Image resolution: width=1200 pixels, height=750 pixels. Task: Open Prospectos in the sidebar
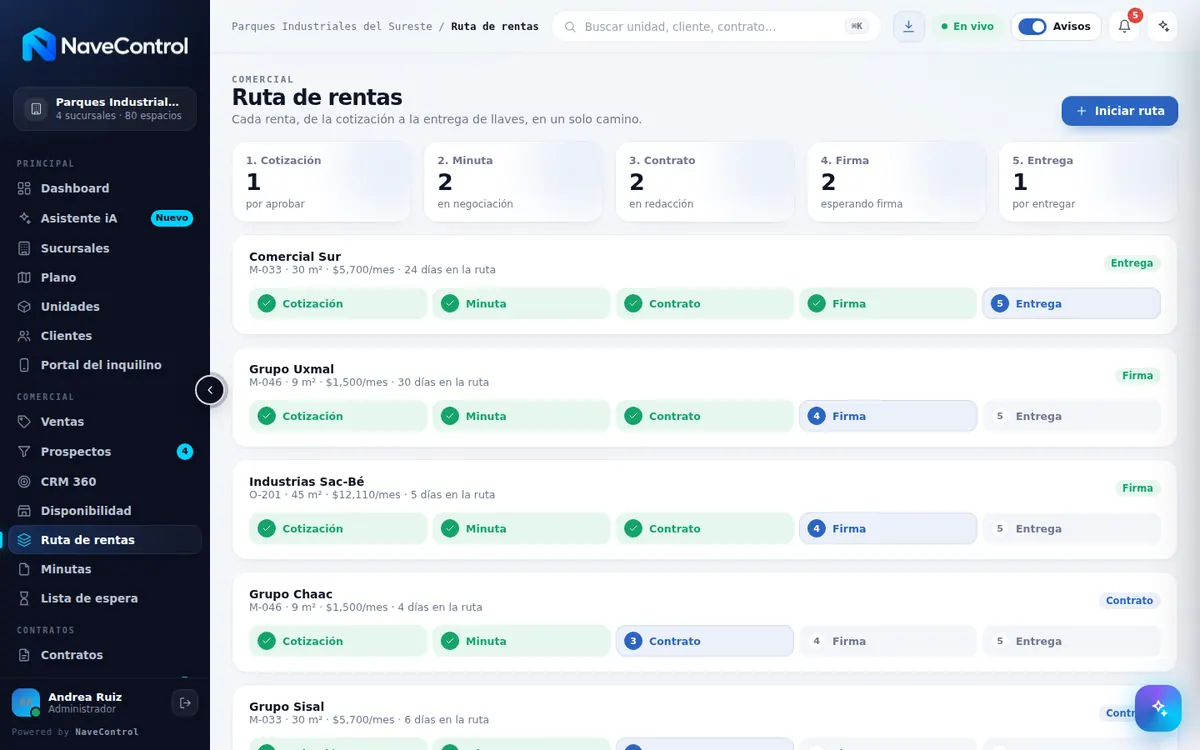tap(105, 452)
